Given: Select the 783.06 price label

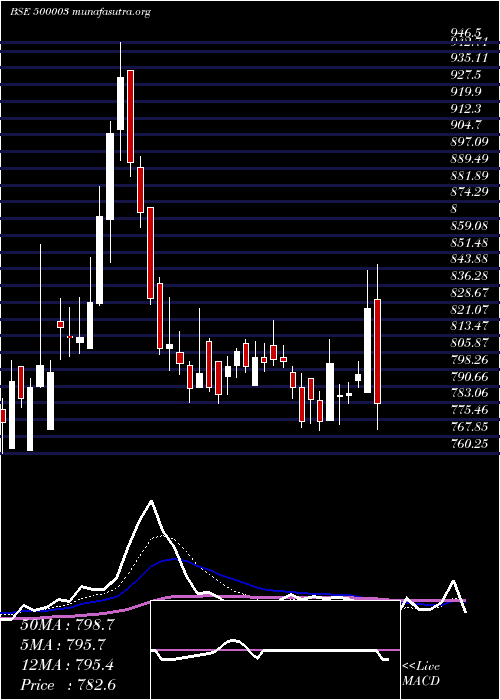Looking at the screenshot, I should (468, 394).
